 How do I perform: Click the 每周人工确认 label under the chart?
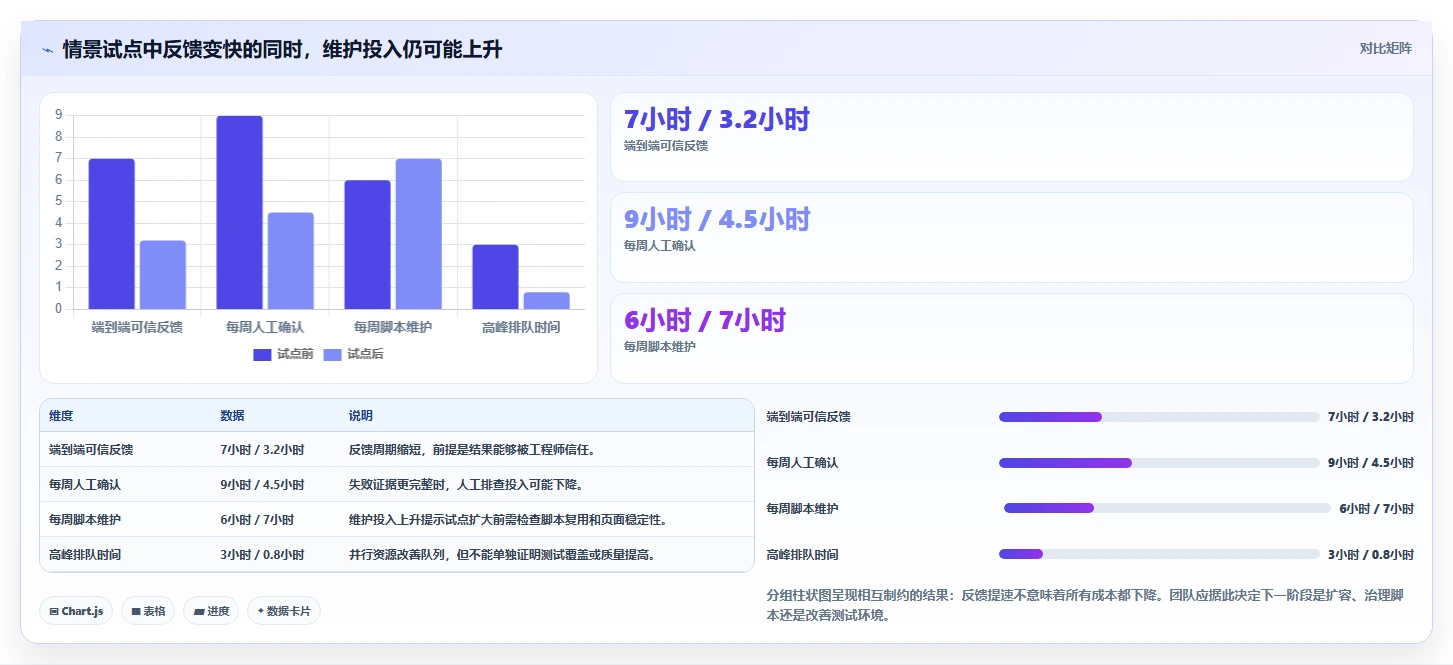coord(265,327)
